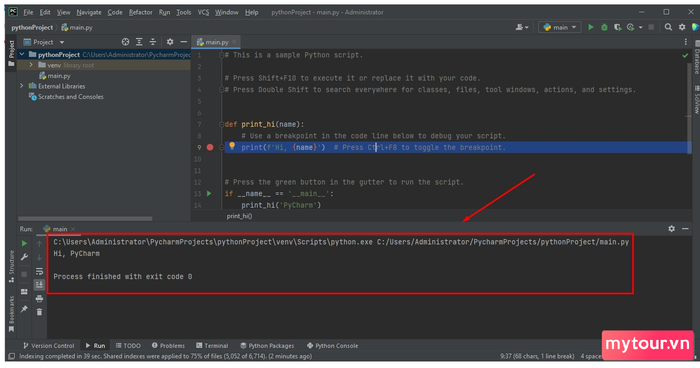Hide the Run tool window minus icon
Image resolution: width=700 pixels, height=368 pixels.
685,229
